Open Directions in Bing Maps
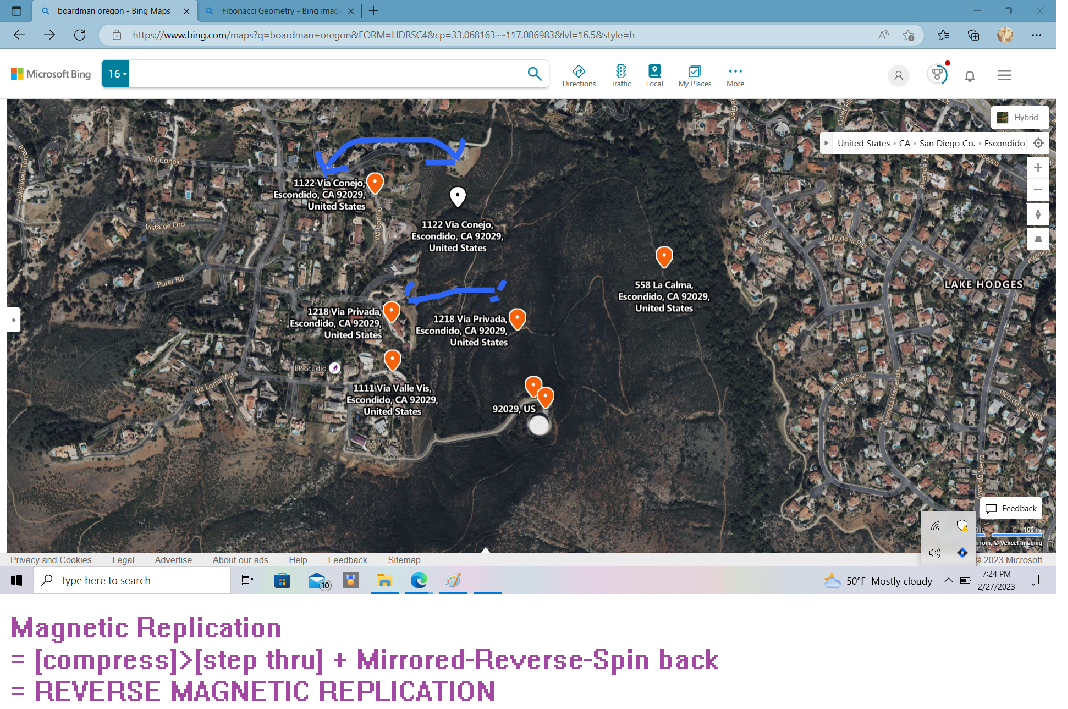 [x=578, y=75]
